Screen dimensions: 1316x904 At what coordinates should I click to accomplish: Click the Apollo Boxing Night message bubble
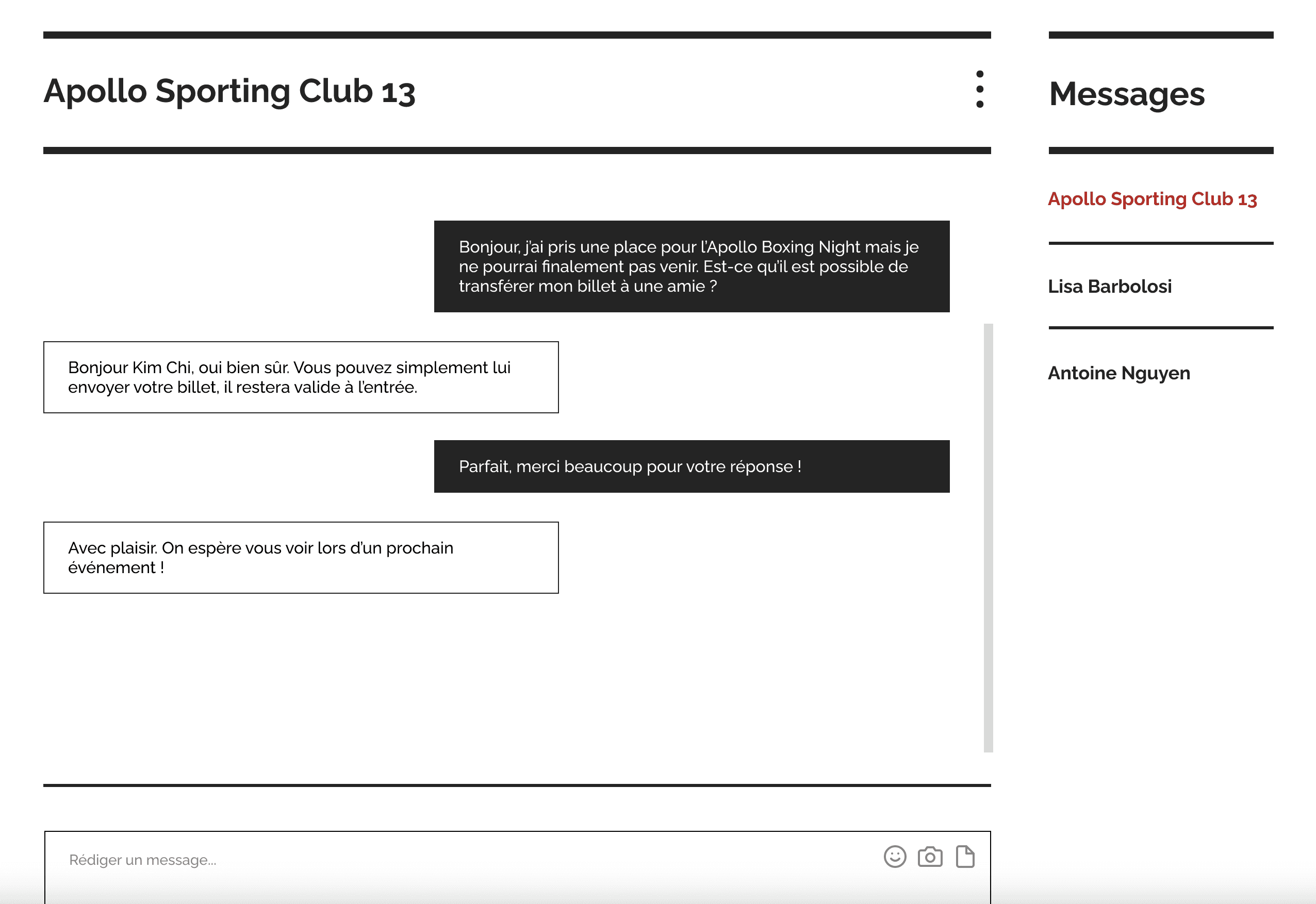[x=692, y=266]
